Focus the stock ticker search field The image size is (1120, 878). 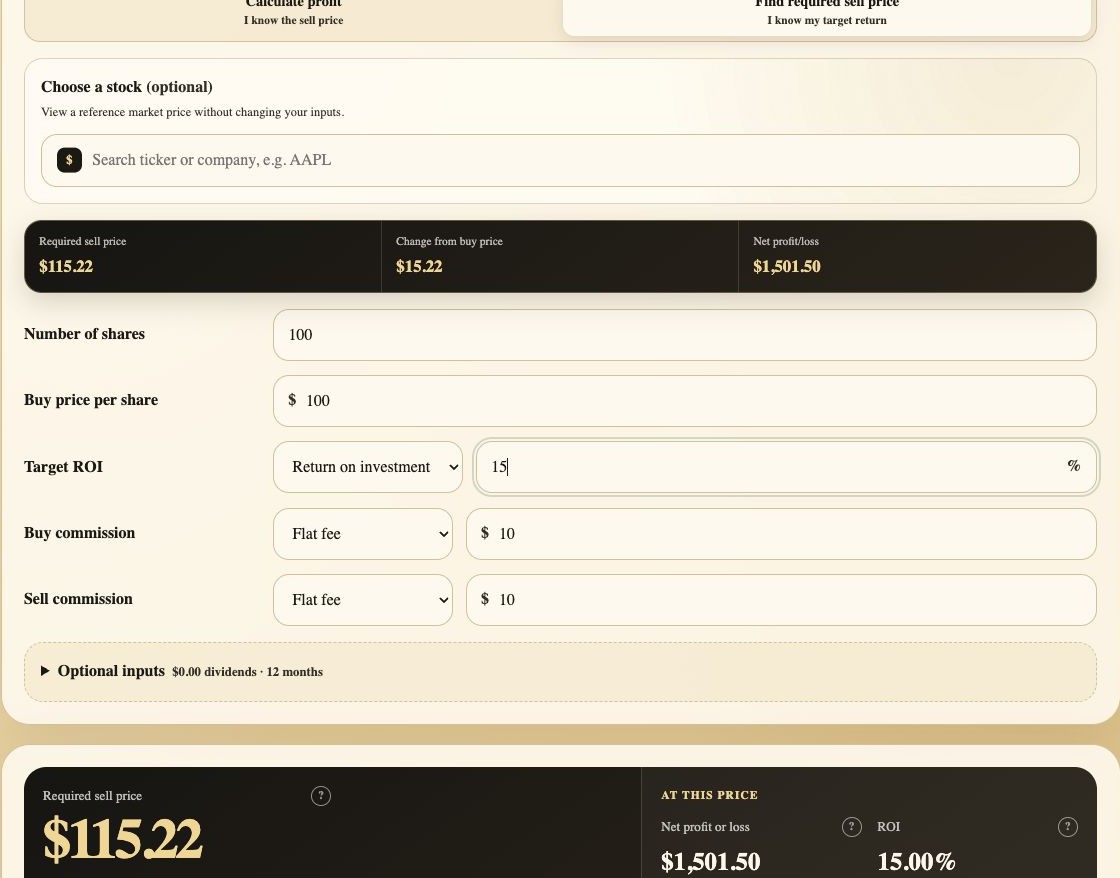pyautogui.click(x=560, y=160)
